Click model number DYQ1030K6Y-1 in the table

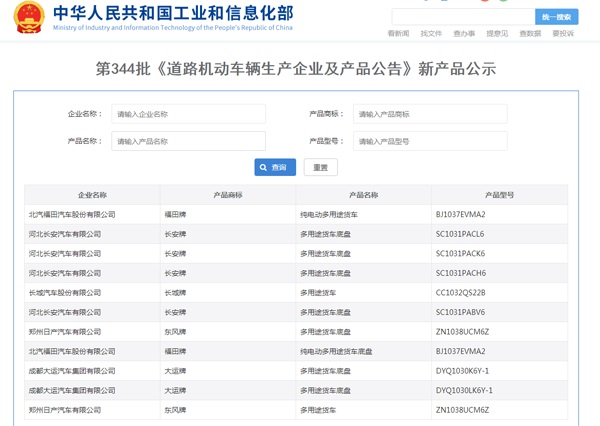click(x=463, y=371)
